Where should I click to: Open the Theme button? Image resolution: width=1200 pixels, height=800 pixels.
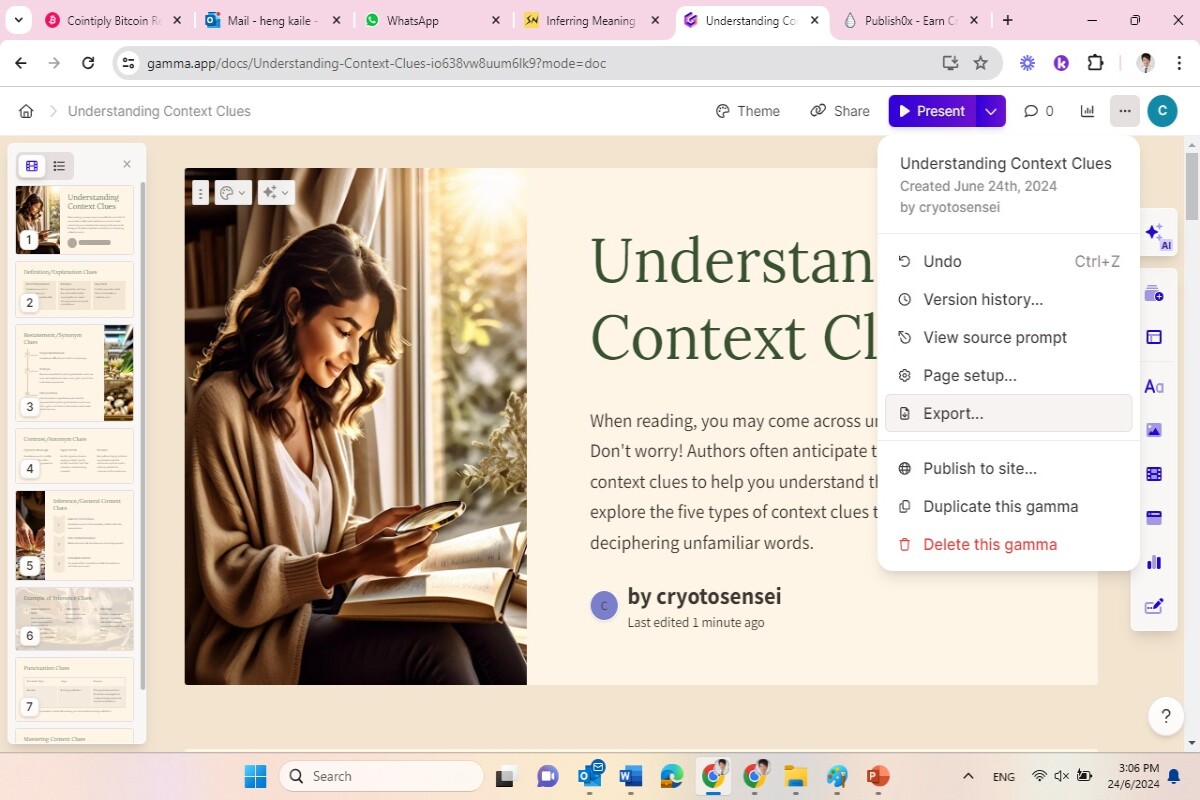pos(748,111)
